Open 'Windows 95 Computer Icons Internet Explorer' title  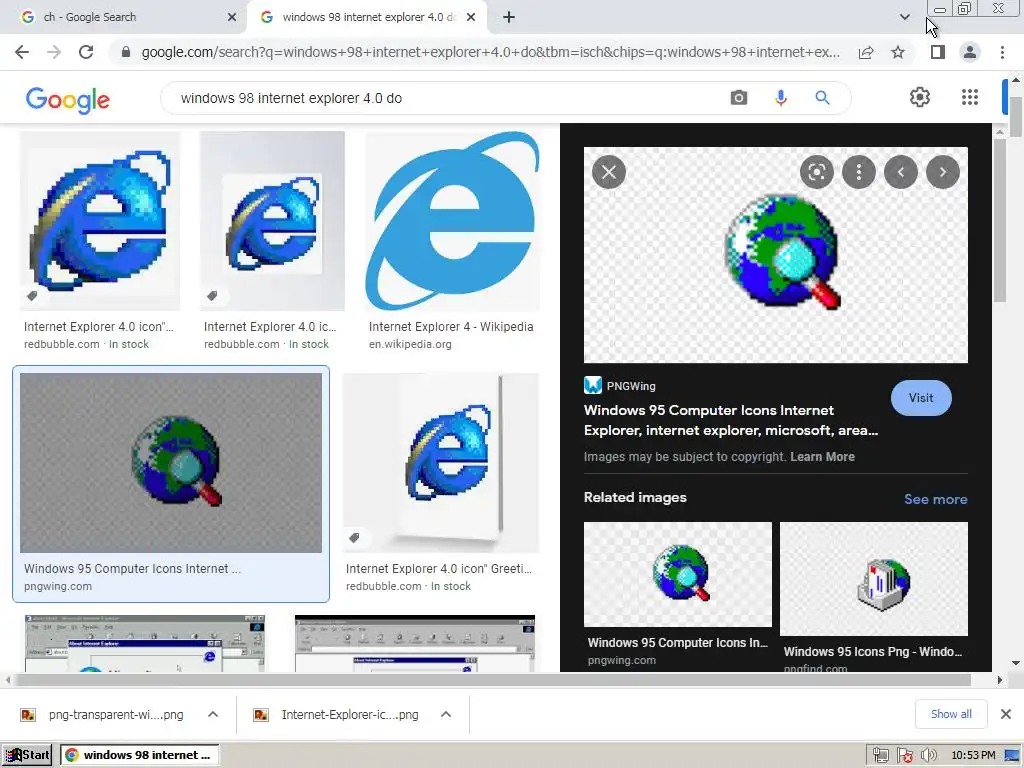click(731, 420)
